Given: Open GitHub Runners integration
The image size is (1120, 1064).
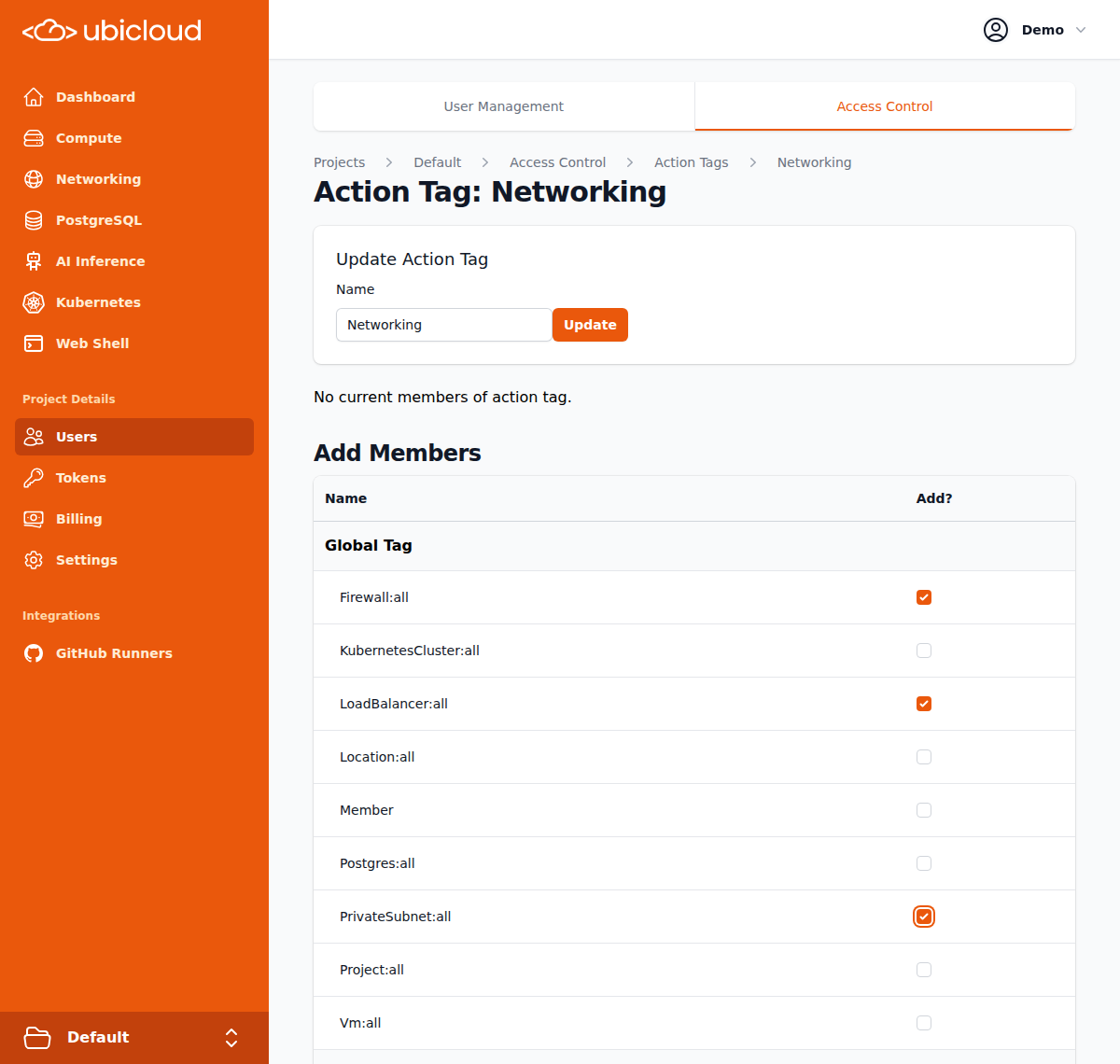Looking at the screenshot, I should point(134,653).
